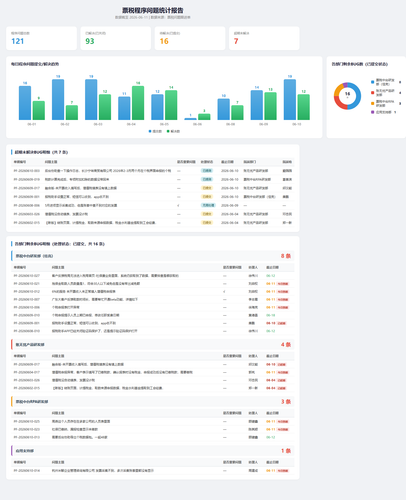Click the green bar for 06-06
This screenshot has height=500, width=406.
(x=204, y=117)
